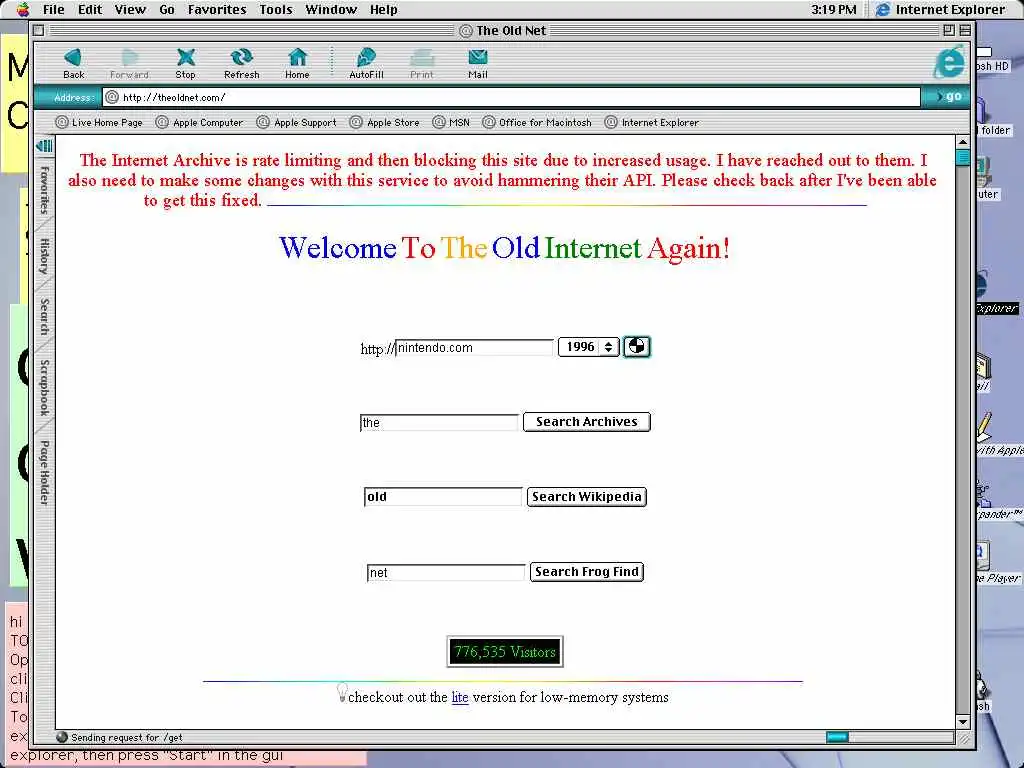Click the 776,535 Visitors counter

(505, 652)
